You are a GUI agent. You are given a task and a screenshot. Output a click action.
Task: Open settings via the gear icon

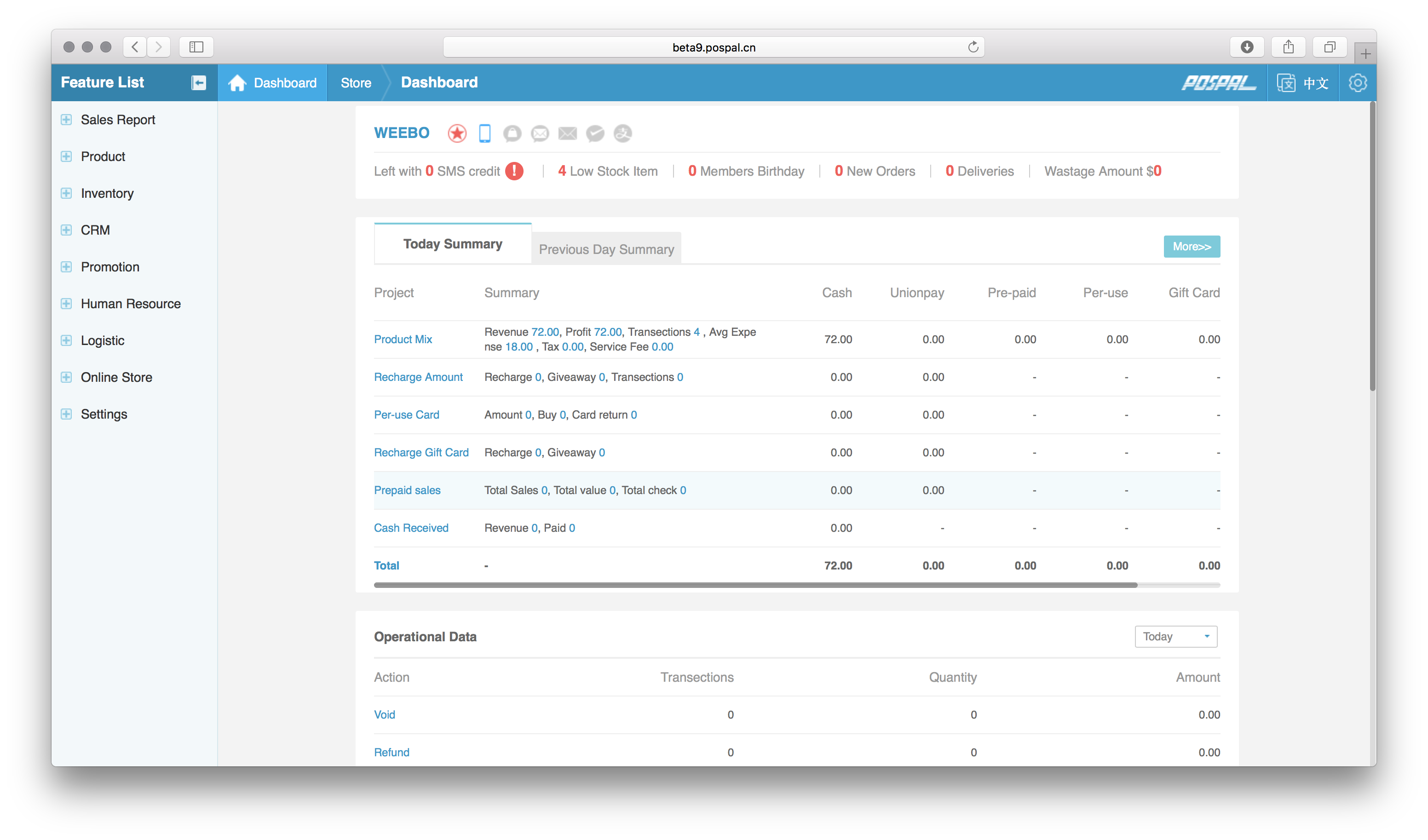pos(1357,83)
